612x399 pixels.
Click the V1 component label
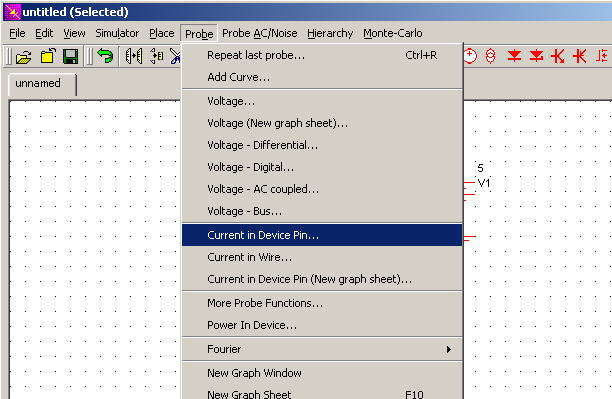click(484, 183)
